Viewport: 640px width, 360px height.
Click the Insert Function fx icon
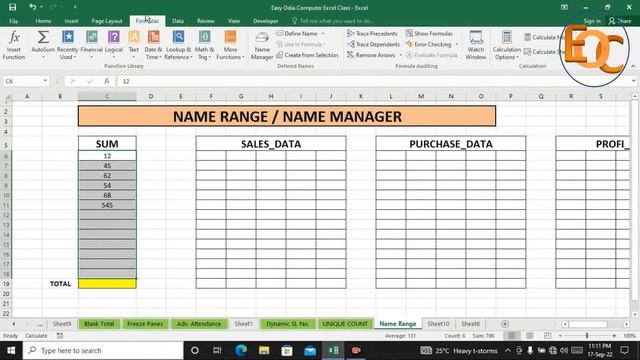coord(14,38)
